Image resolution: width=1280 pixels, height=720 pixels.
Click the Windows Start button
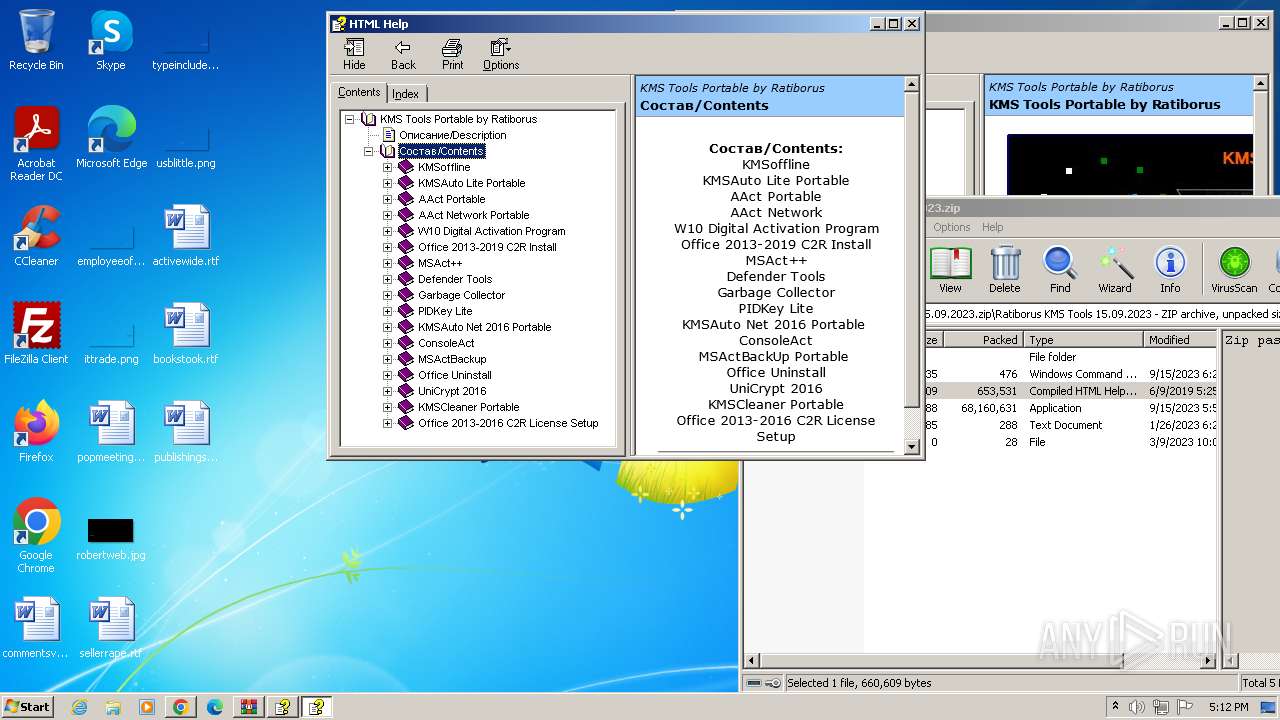[x=28, y=706]
